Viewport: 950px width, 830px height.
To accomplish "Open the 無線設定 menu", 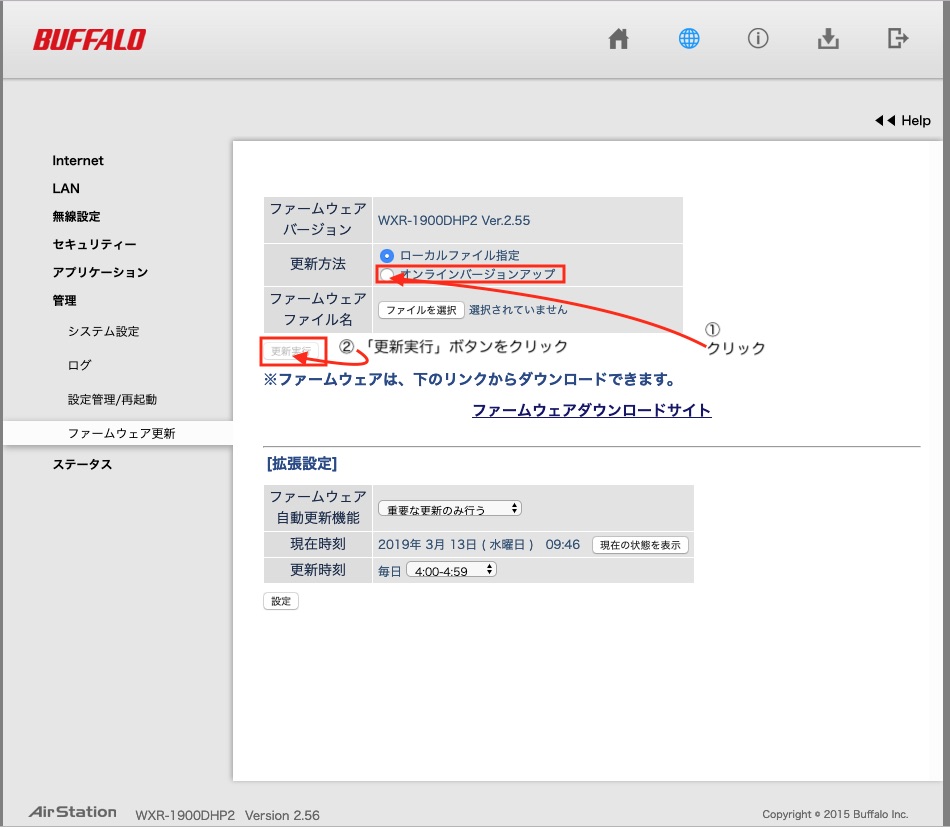I will pyautogui.click(x=76, y=216).
